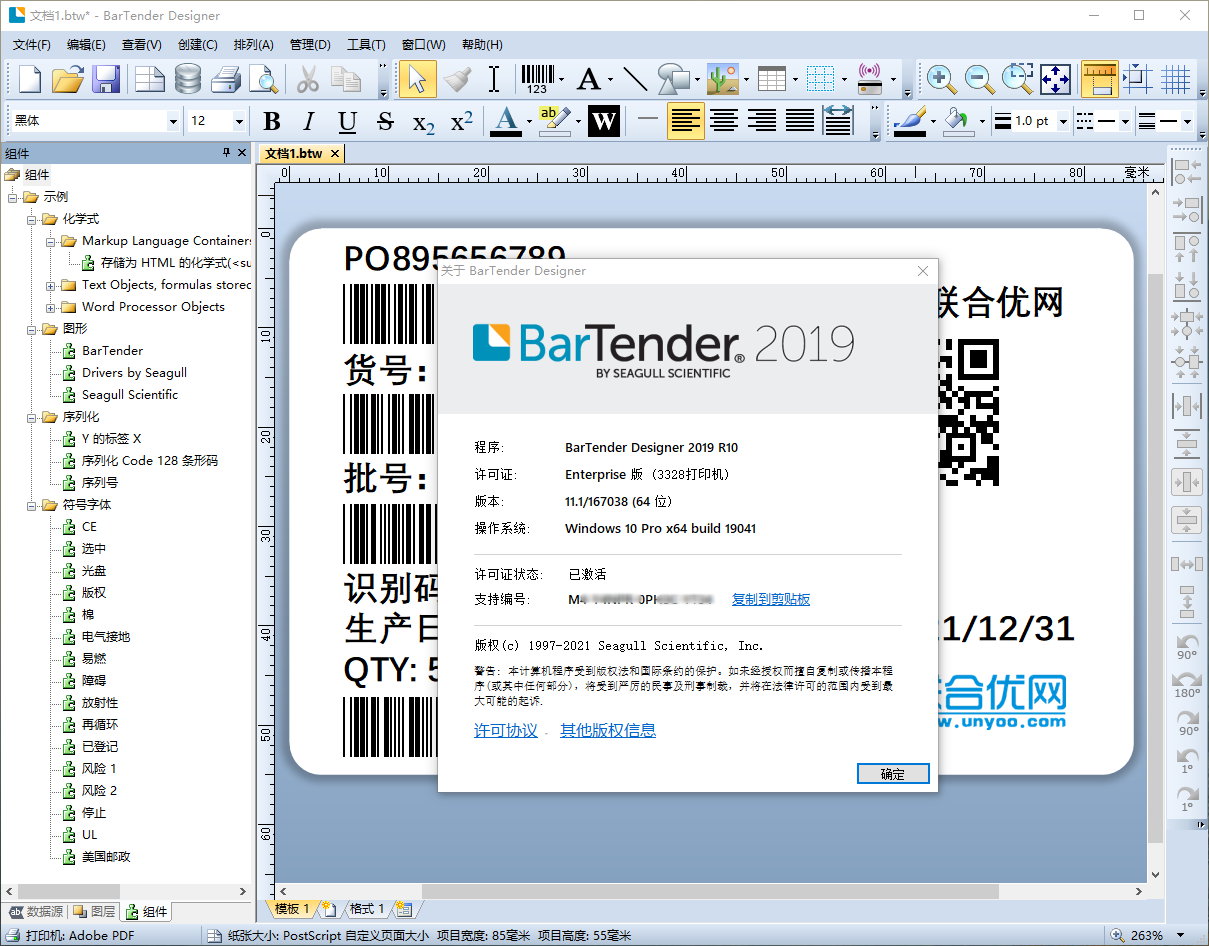Open the font size dropdown showing 12
The height and width of the screenshot is (946, 1209).
click(x=239, y=121)
